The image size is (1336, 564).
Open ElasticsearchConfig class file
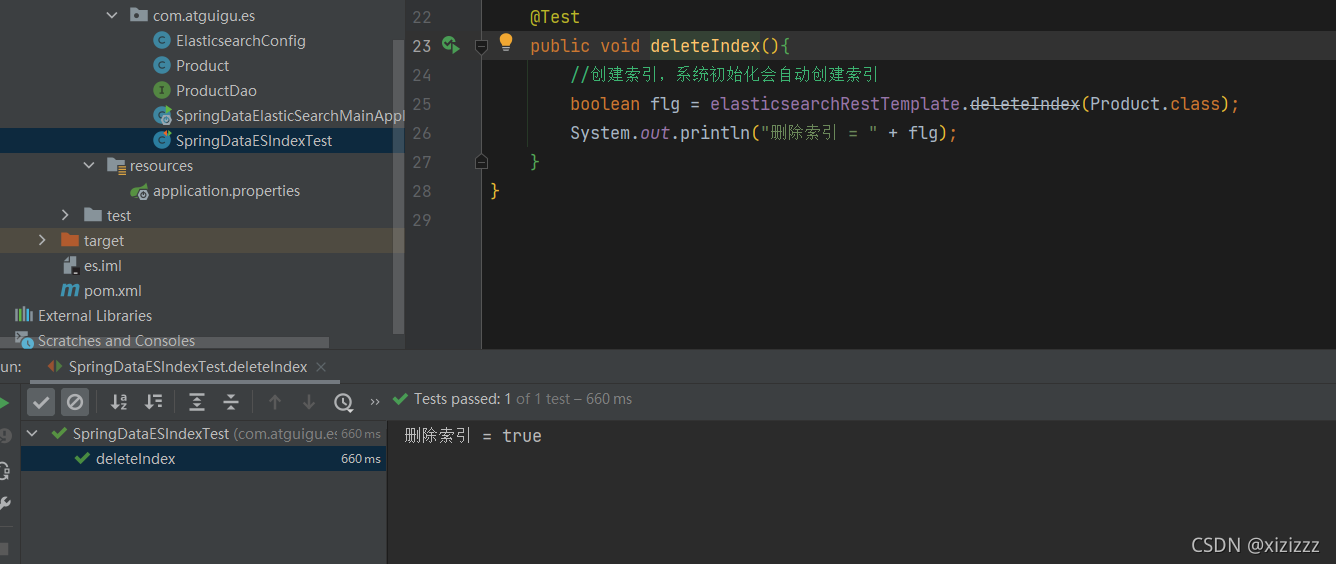pyautogui.click(x=240, y=41)
